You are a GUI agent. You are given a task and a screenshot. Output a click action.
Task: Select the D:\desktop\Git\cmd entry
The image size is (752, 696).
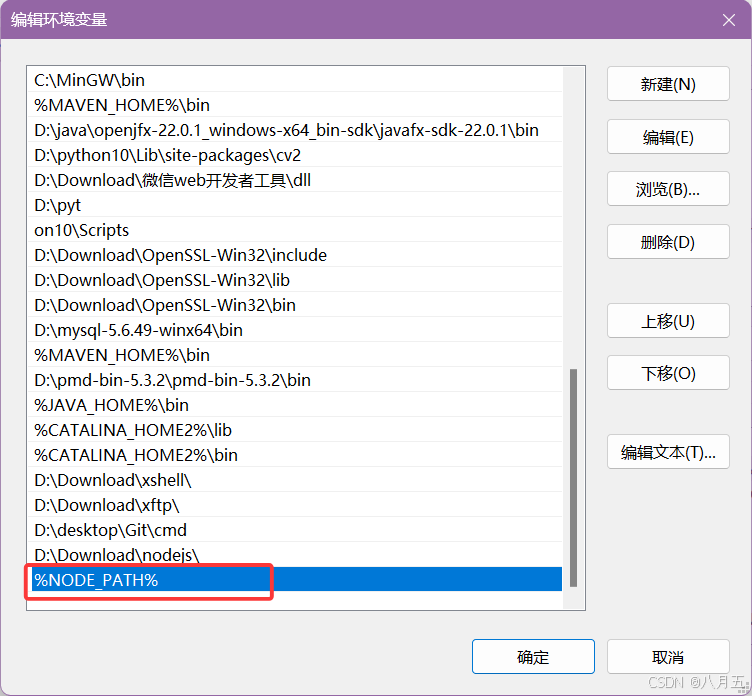point(295,530)
